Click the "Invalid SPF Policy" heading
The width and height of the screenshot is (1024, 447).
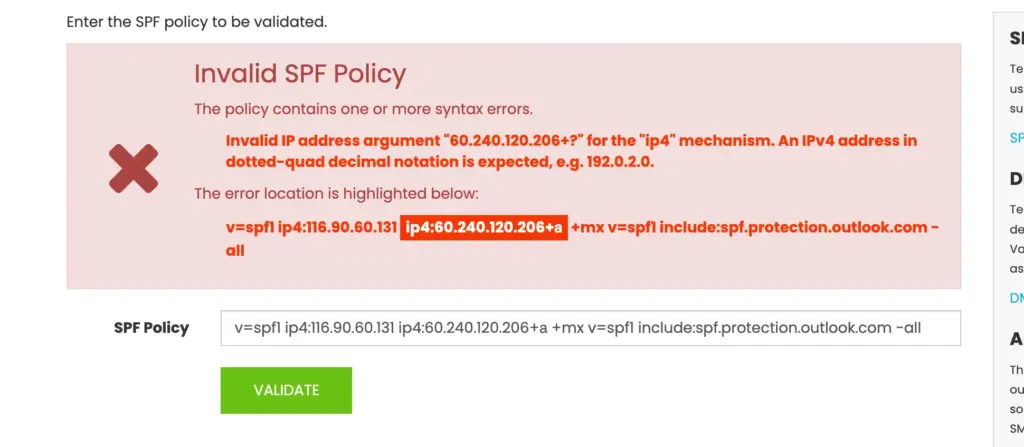pyautogui.click(x=299, y=73)
